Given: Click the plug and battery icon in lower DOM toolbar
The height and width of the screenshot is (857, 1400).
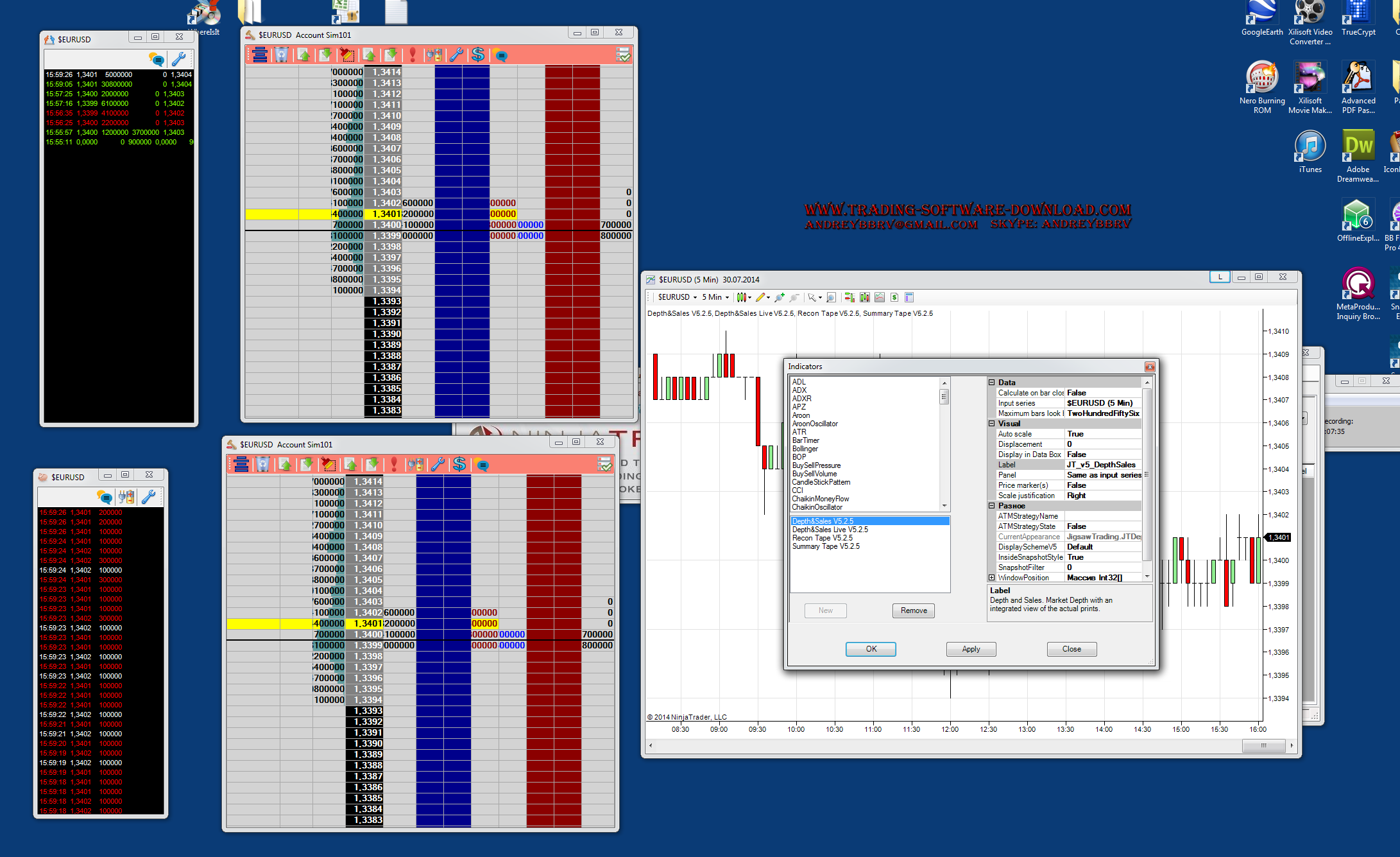Looking at the screenshot, I should tap(415, 465).
